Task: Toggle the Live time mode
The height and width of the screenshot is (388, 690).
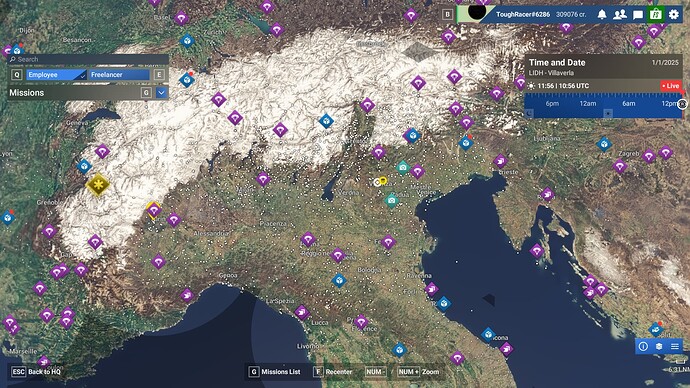Action: [x=671, y=86]
